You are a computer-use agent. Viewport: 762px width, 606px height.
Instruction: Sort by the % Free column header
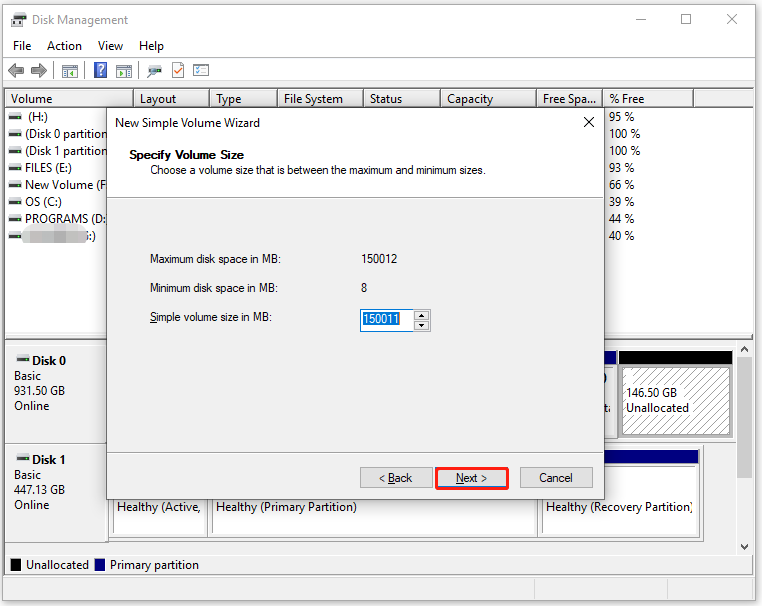[648, 99]
